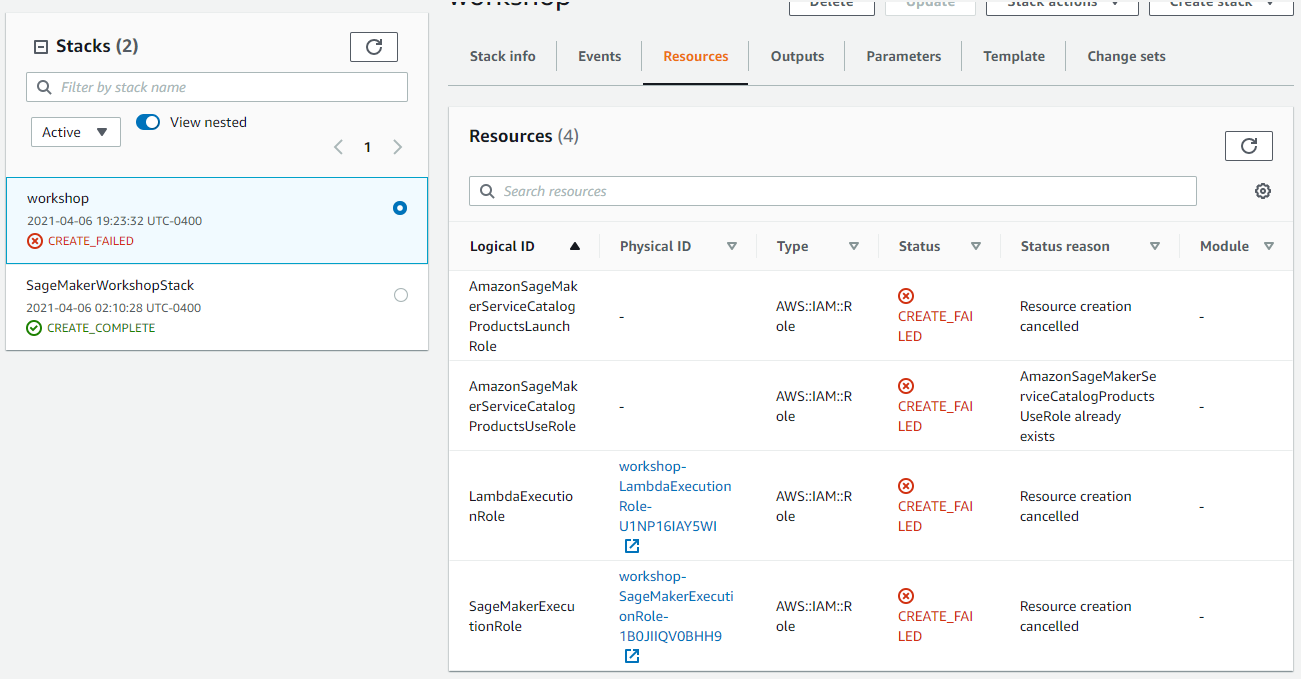Refresh the Stacks list
Screen dimensions: 1301x679
(373, 46)
